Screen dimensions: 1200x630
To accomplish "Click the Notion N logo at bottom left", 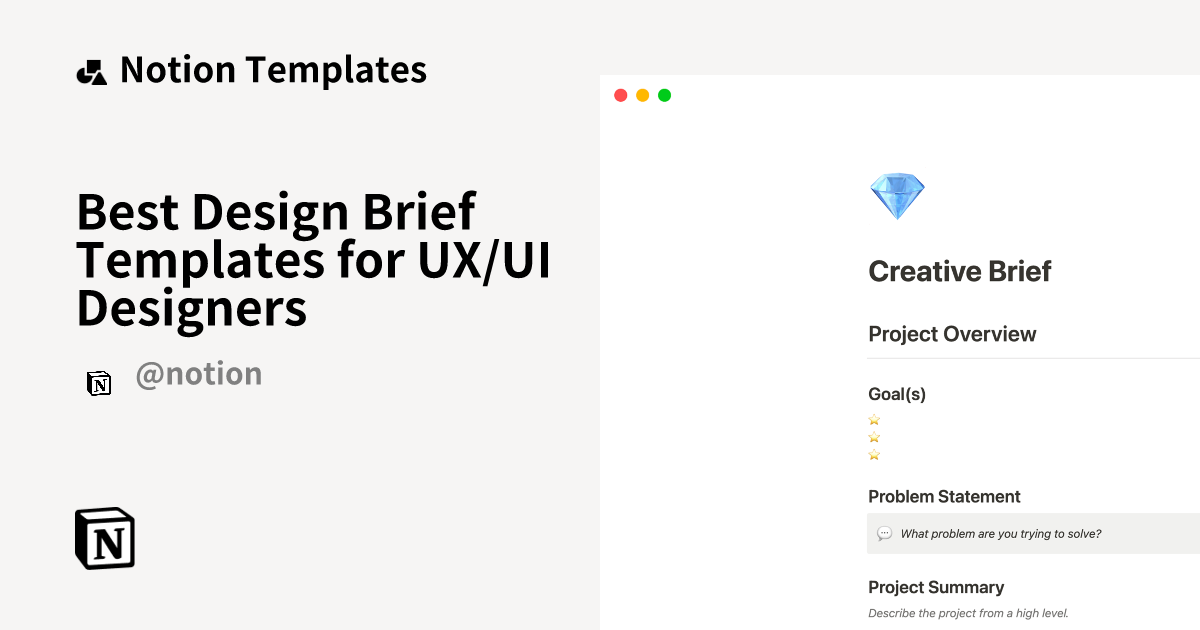I will [x=104, y=538].
